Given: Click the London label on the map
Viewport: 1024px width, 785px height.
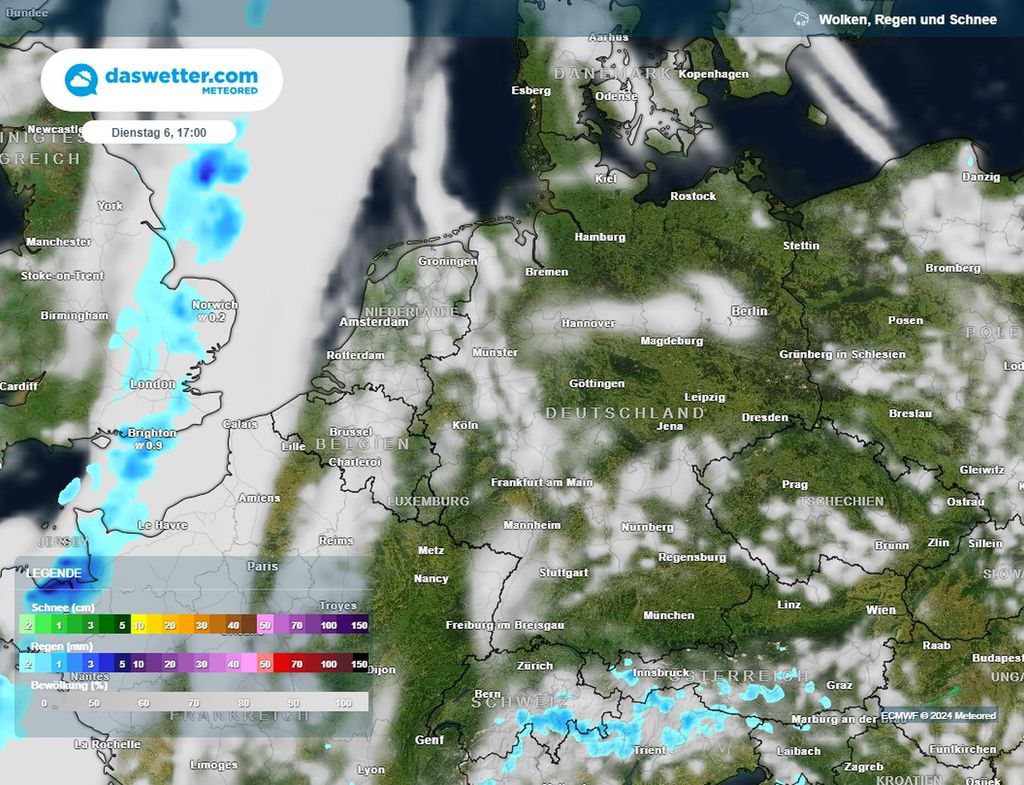Looking at the screenshot, I should (150, 383).
